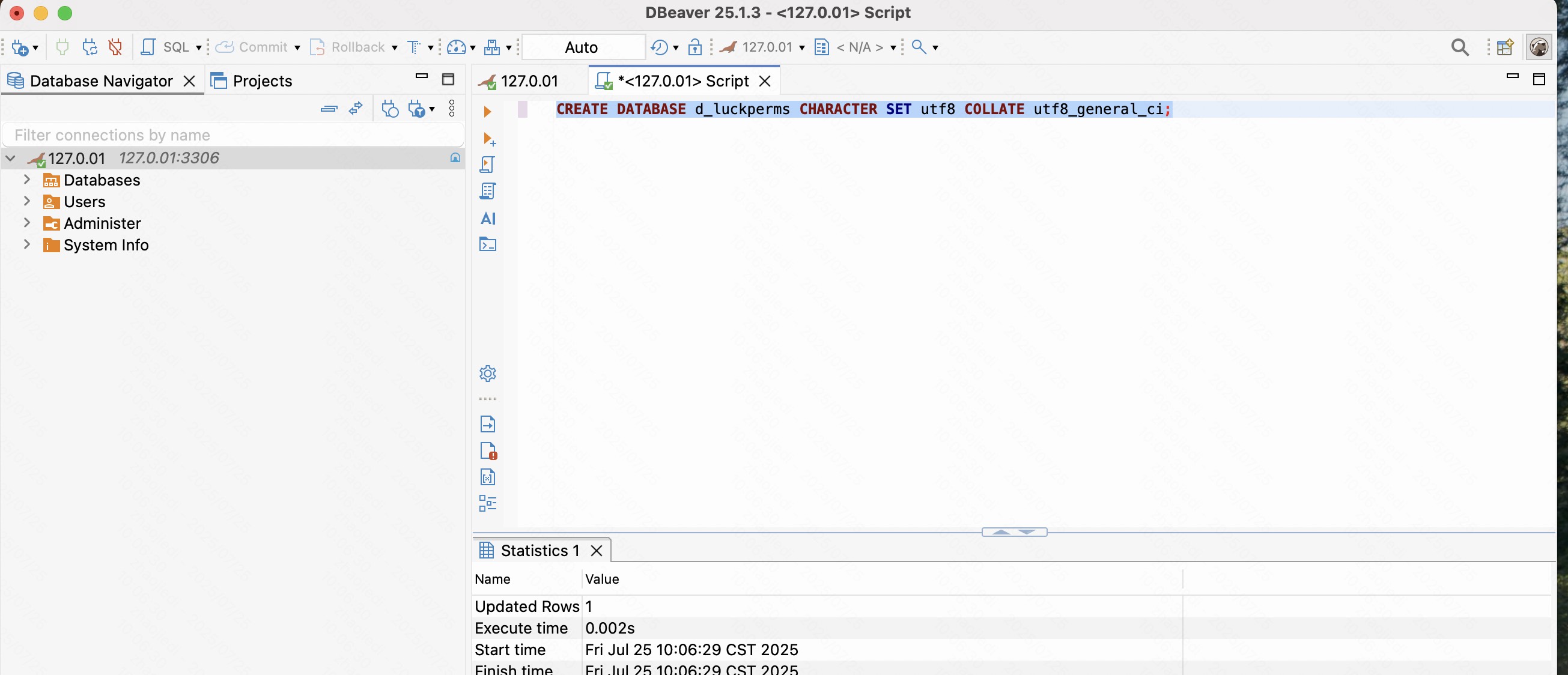Switch to the Projects tab

point(251,81)
